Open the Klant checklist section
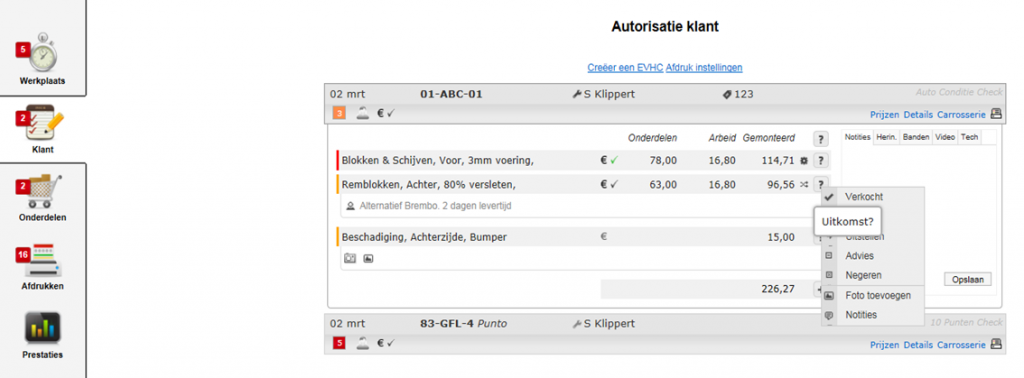 pyautogui.click(x=42, y=129)
